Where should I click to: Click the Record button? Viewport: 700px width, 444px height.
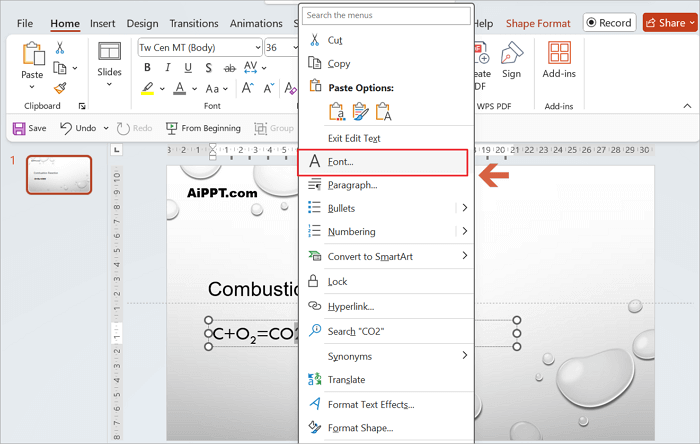608,23
